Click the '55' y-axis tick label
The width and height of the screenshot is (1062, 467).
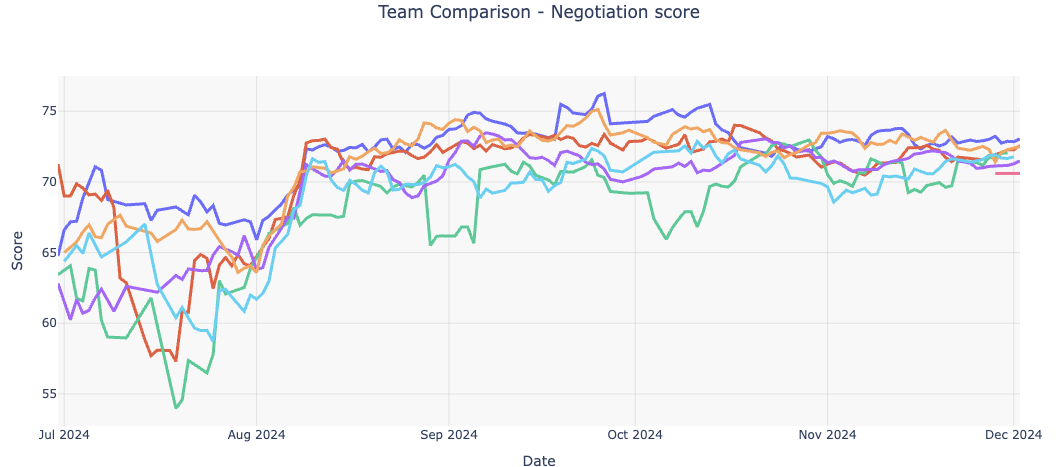click(45, 394)
